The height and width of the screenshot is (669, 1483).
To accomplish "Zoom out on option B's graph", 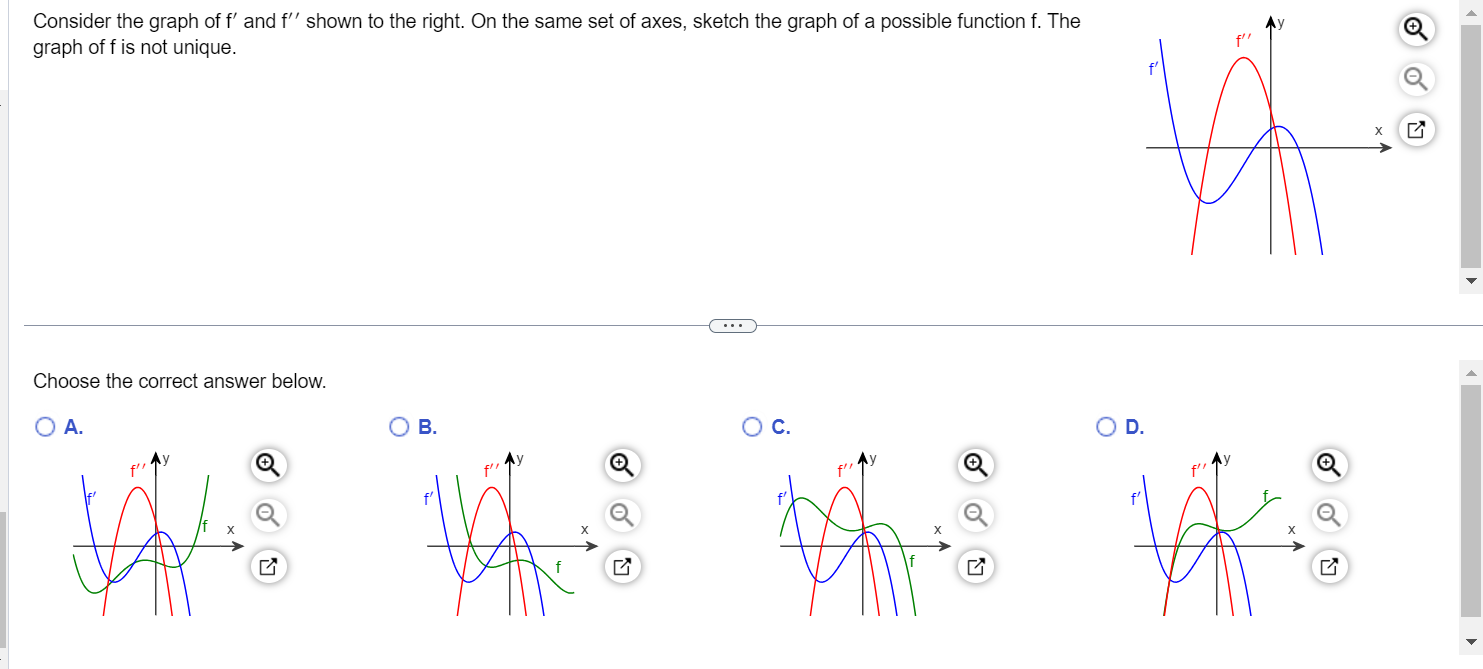I will pyautogui.click(x=621, y=516).
